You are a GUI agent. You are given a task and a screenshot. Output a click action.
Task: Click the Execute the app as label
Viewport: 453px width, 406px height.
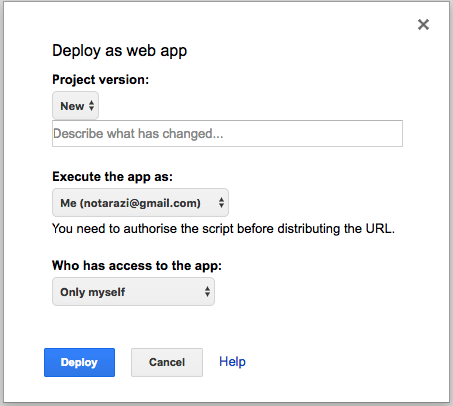(113, 177)
